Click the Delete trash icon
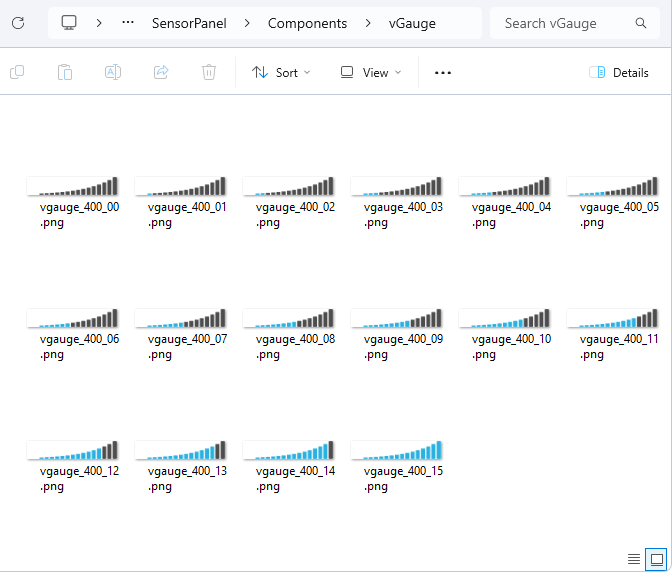The image size is (672, 572). click(209, 72)
